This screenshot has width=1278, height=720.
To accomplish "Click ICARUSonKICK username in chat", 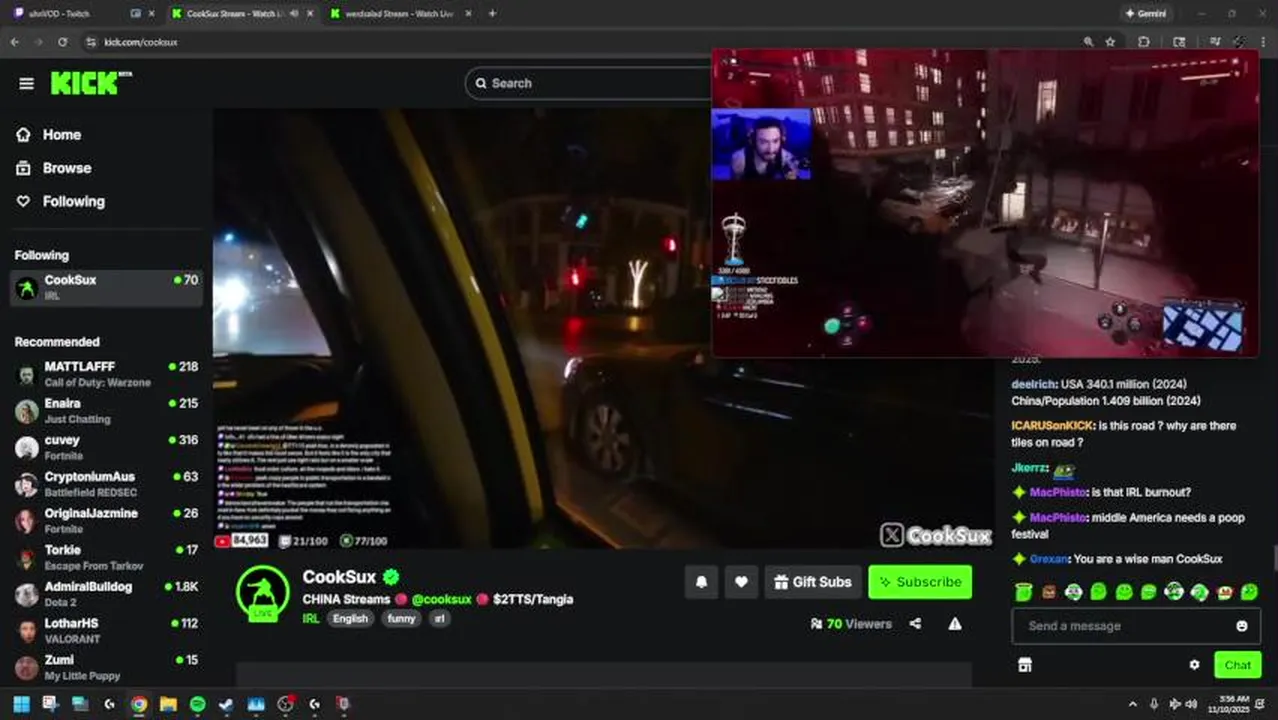I will (x=1051, y=426).
